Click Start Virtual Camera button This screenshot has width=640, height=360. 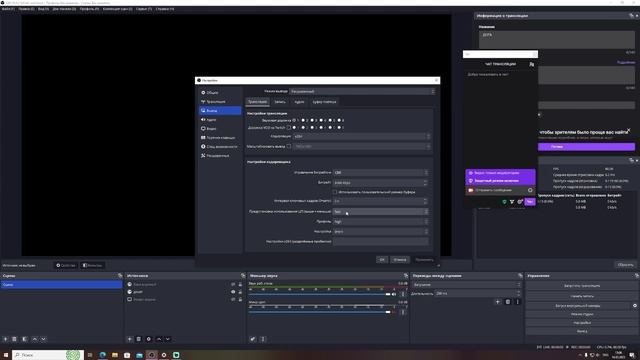578,305
